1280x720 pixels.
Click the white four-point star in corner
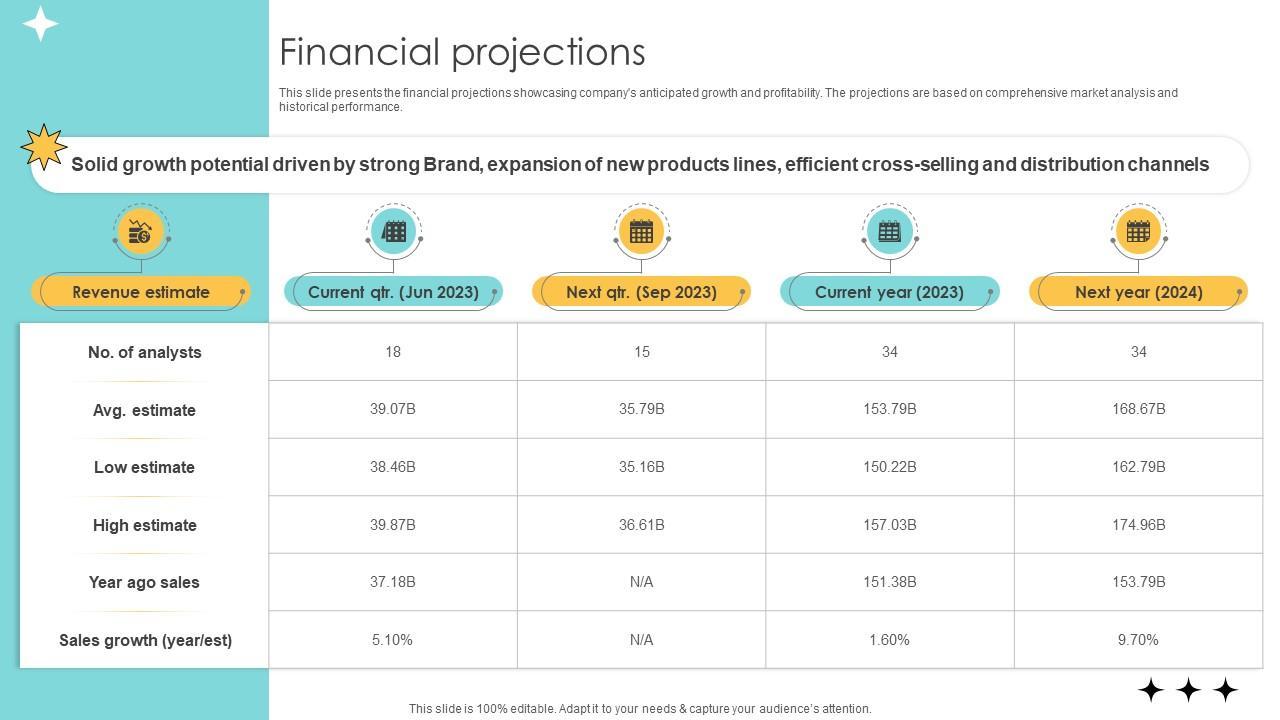click(40, 23)
